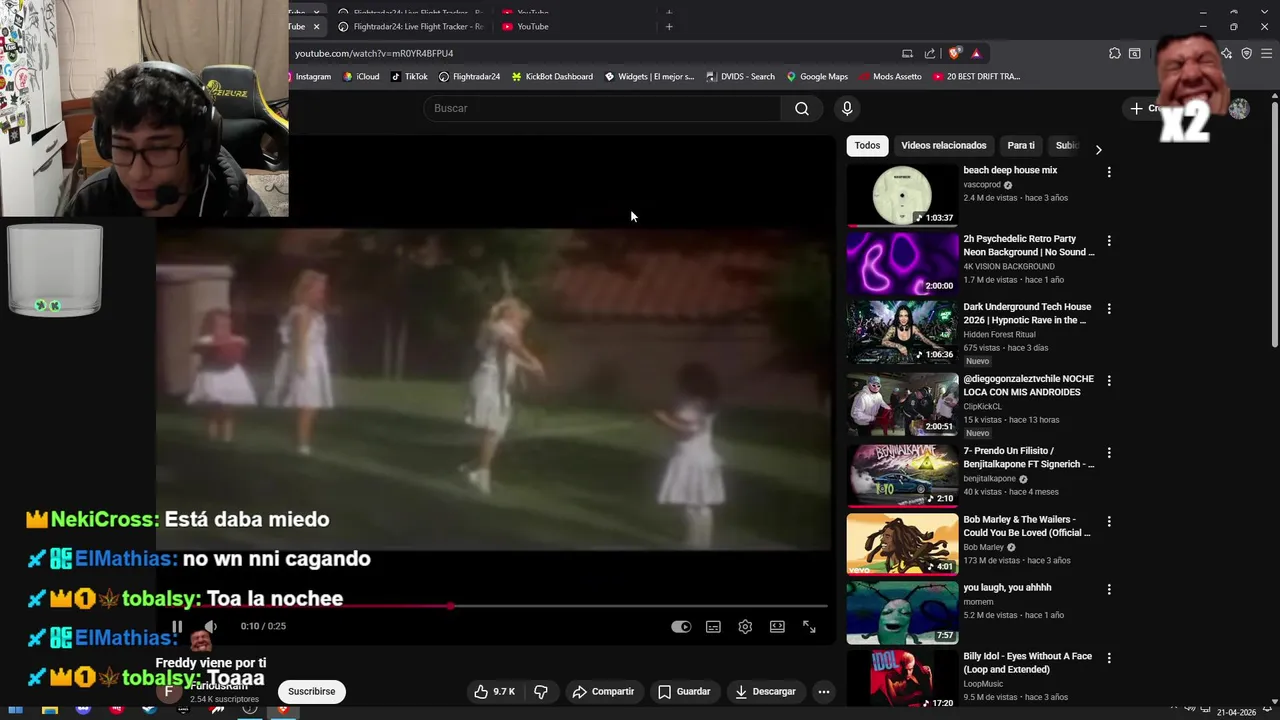Open the FuriousRam channel avatar

169,691
